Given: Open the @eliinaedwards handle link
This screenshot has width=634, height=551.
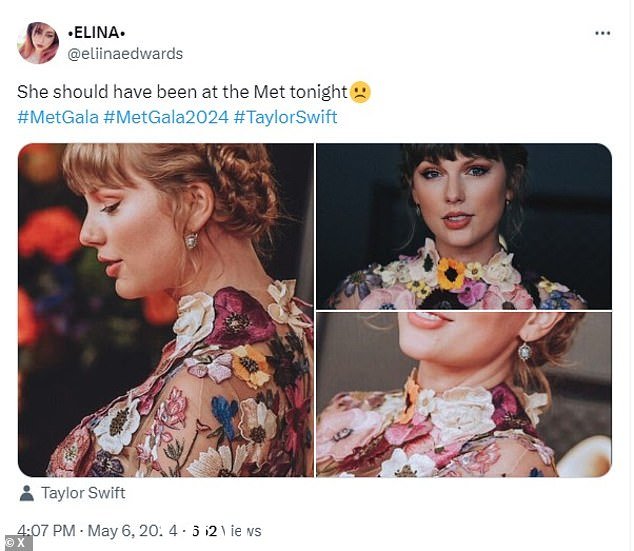Looking at the screenshot, I should [125, 54].
